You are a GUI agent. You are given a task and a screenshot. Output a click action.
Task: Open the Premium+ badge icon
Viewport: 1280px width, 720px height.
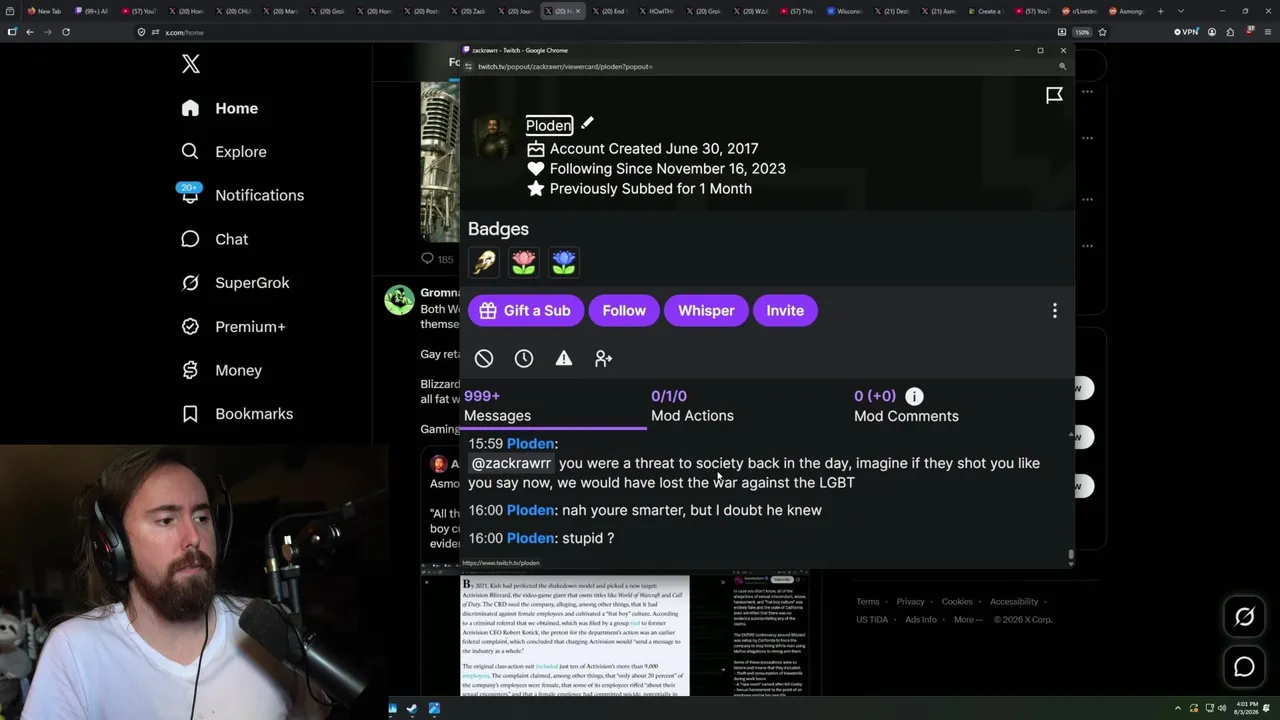(x=190, y=327)
